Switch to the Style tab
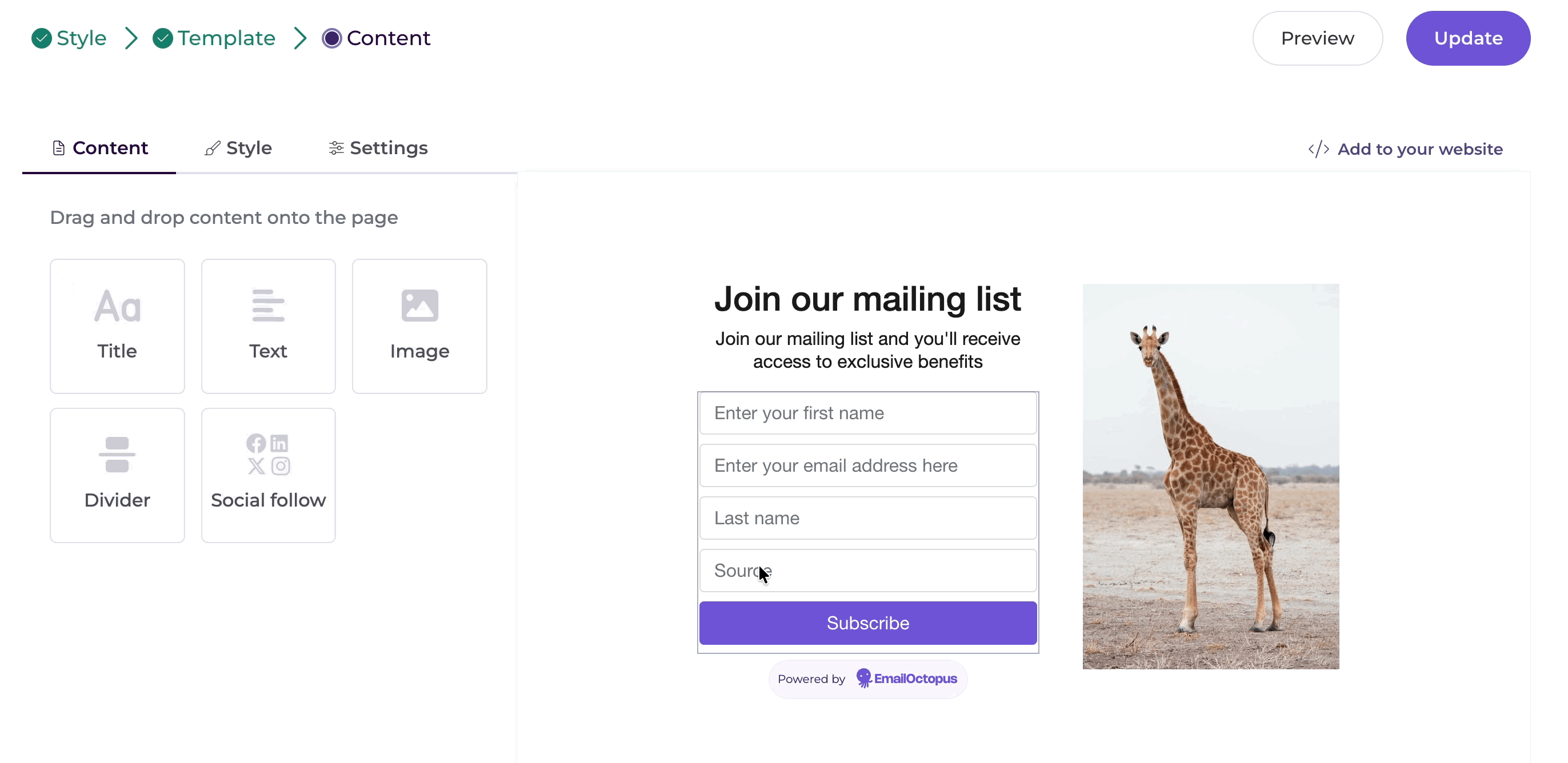Image resolution: width=1568 pixels, height=763 pixels. point(238,148)
